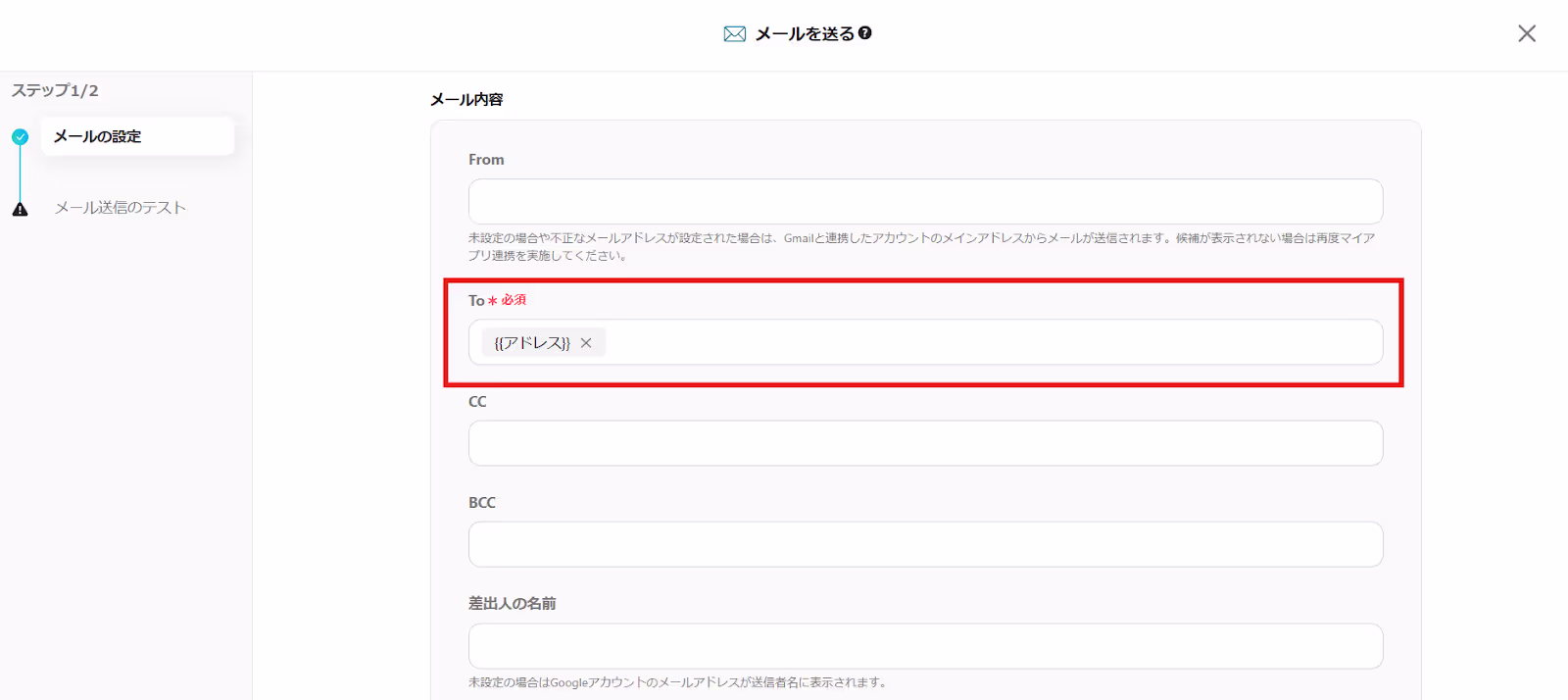Click the From note starting 未設定の場合や不正な
Screen dimensions: 1568x700
(921, 246)
